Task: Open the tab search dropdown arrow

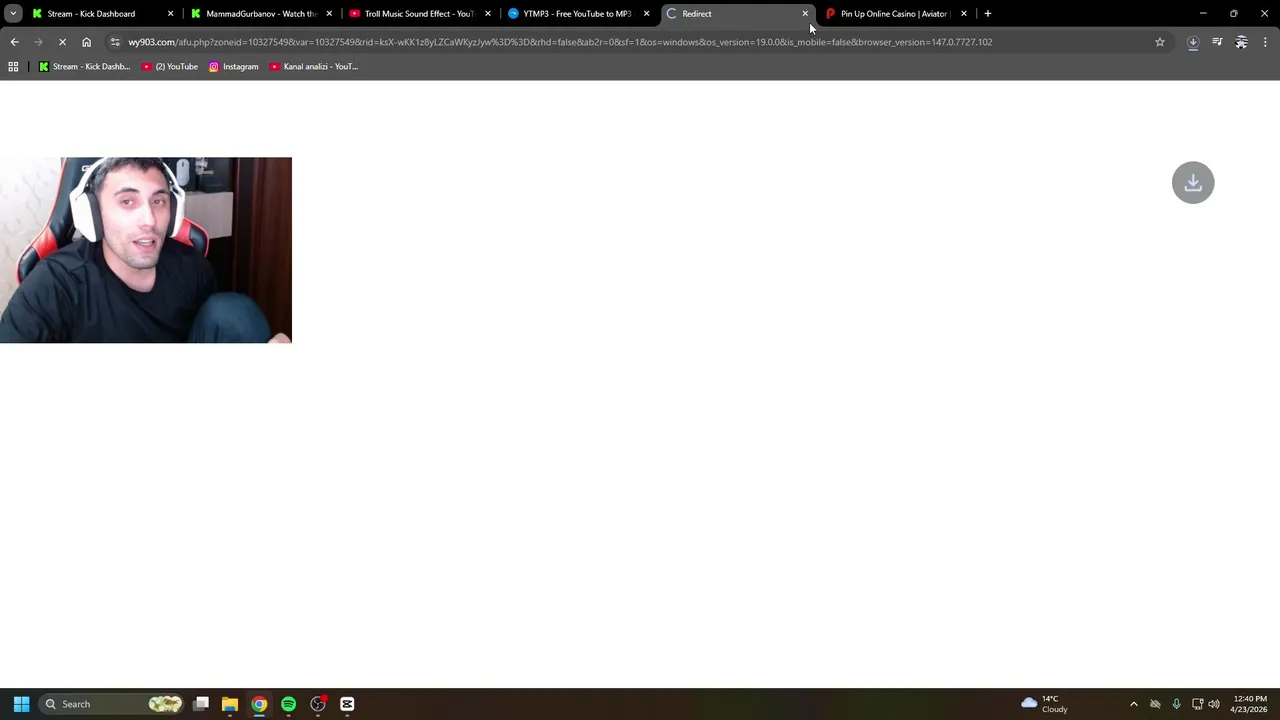Action: (13, 14)
